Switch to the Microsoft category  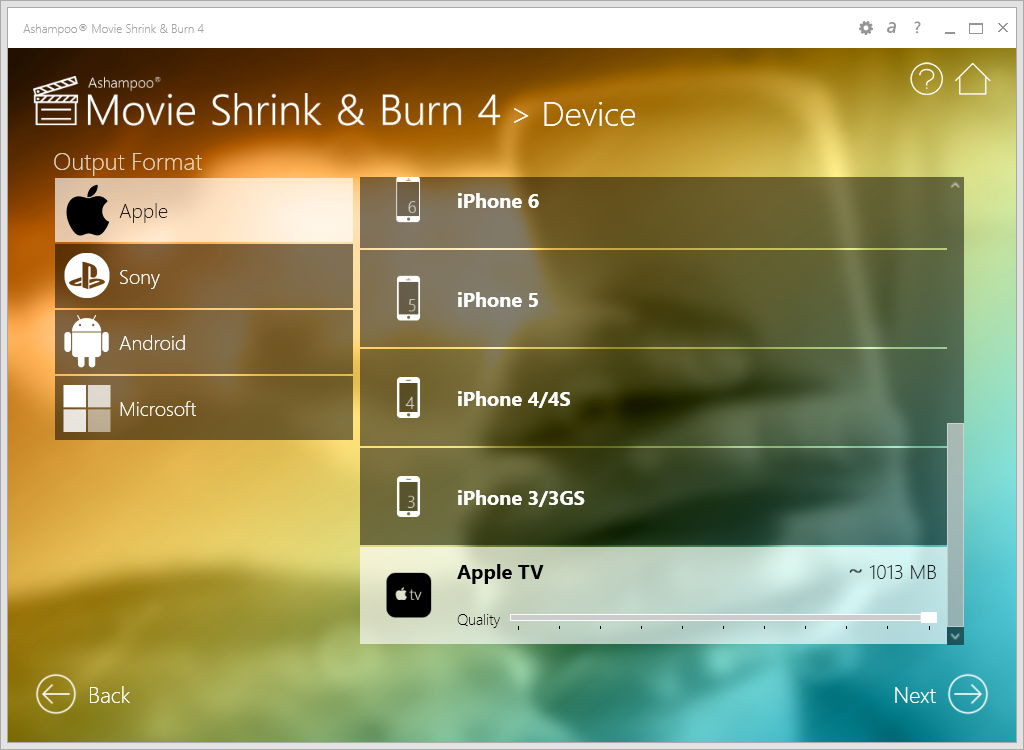(204, 408)
